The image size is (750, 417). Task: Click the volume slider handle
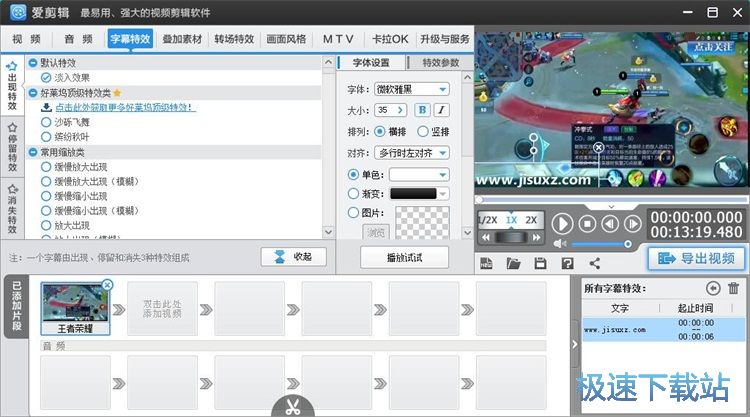click(x=628, y=243)
